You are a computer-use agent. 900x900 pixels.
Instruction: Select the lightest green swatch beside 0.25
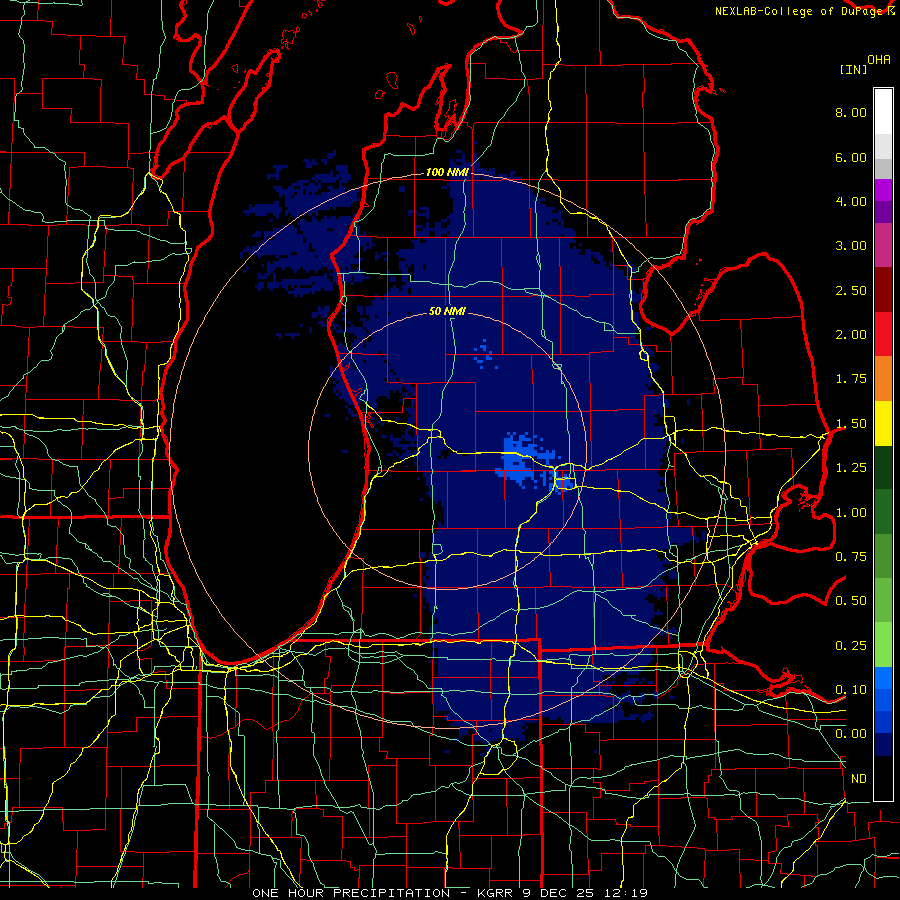883,645
